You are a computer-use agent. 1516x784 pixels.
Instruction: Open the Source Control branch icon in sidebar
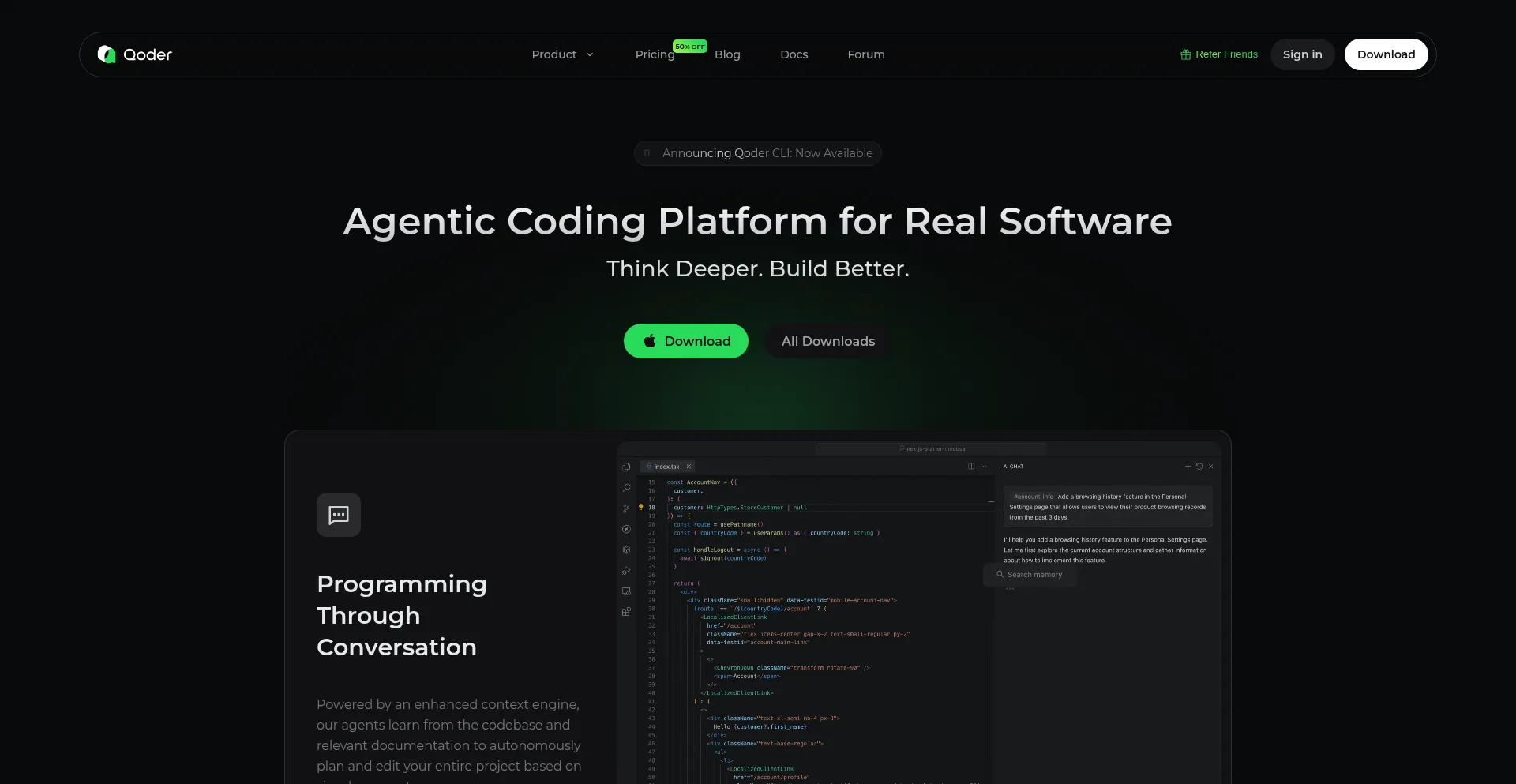pos(626,508)
